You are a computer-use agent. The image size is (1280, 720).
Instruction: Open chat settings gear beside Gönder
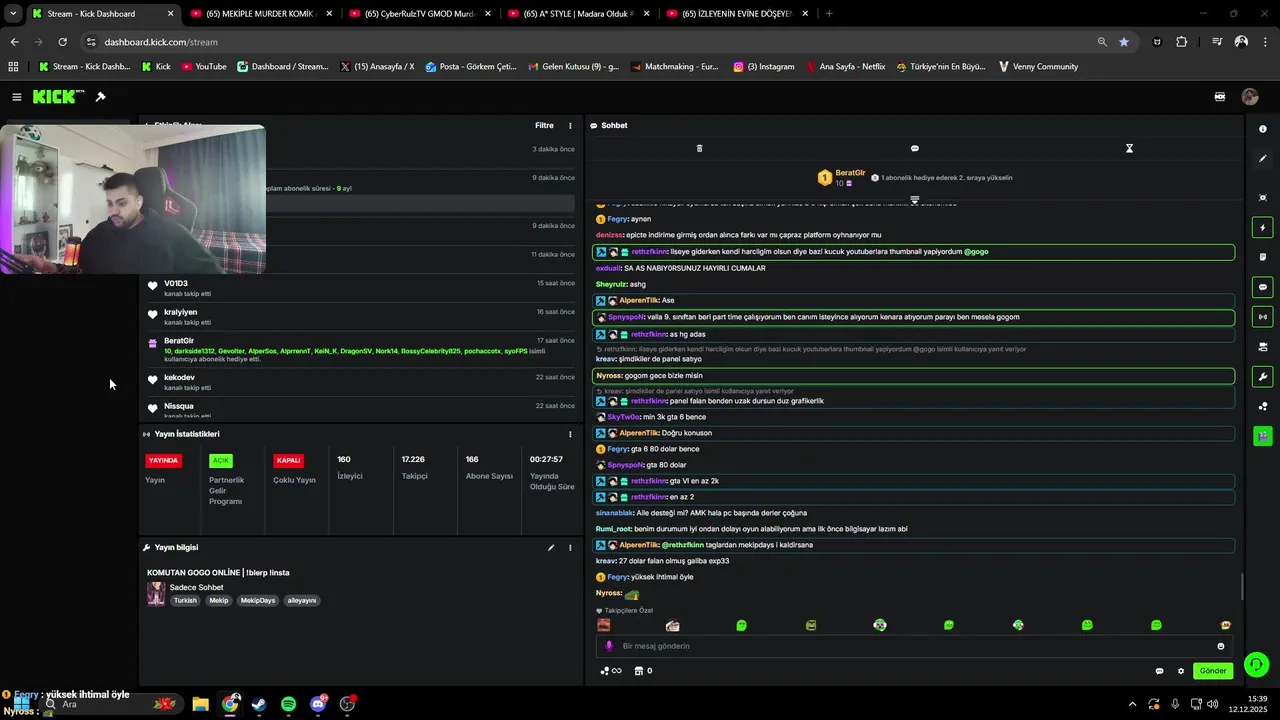pos(1180,671)
